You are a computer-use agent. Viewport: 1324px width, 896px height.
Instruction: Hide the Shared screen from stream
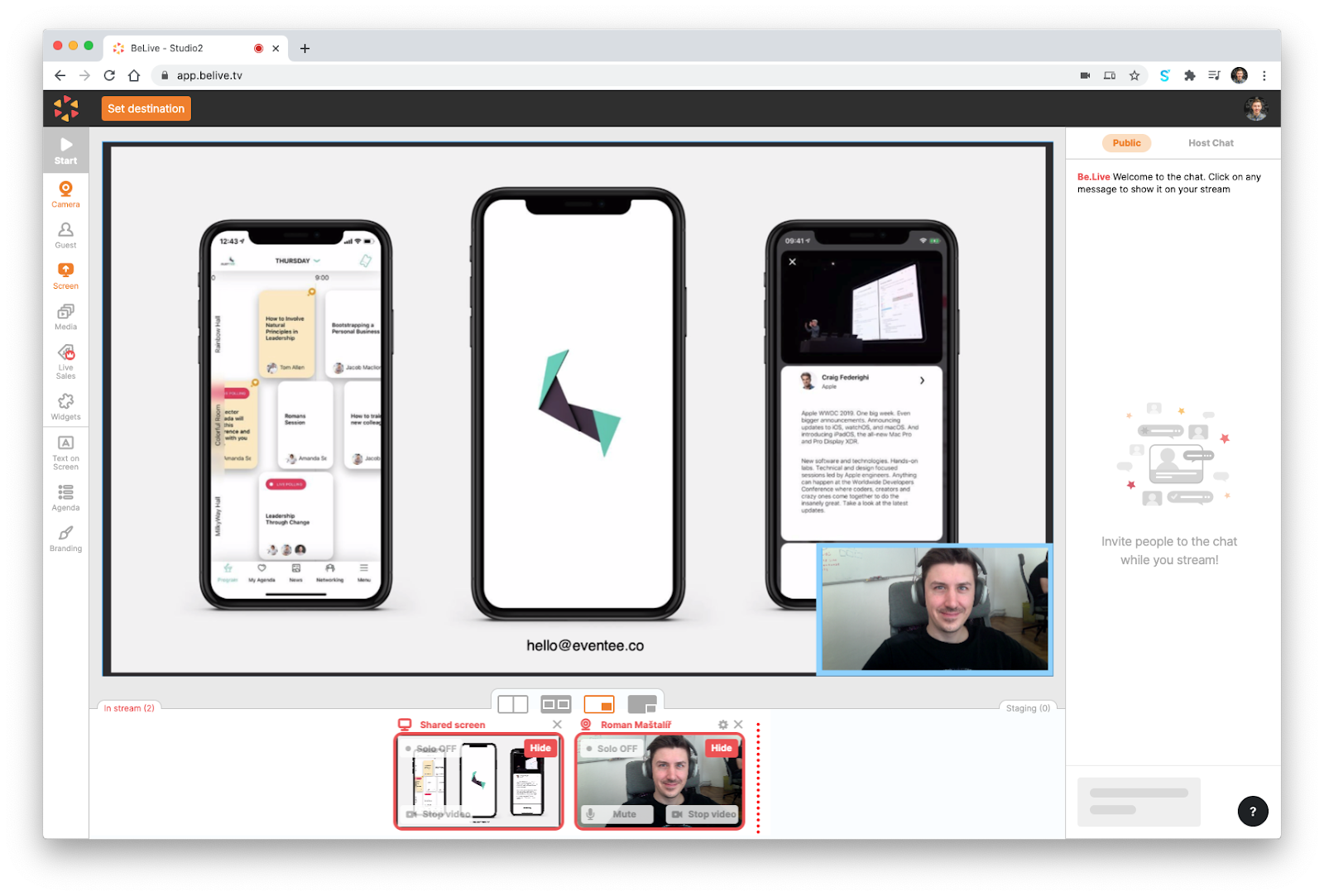540,748
